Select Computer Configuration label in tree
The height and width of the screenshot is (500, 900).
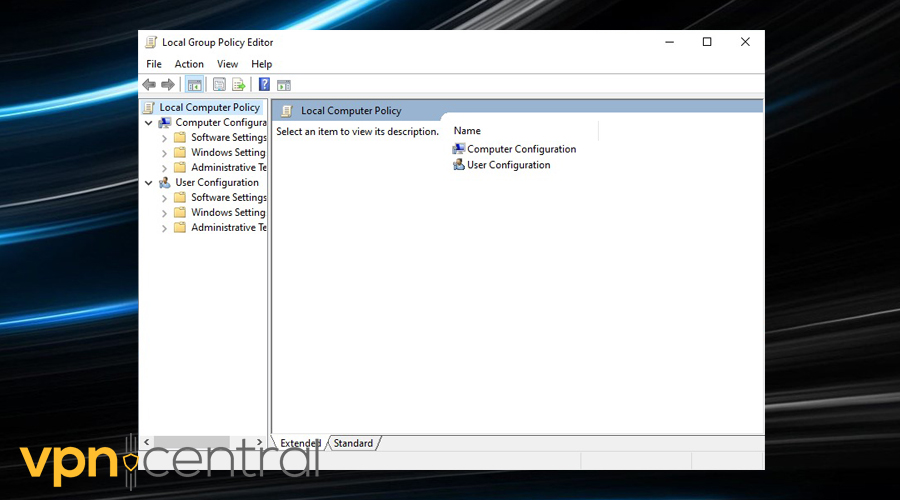coord(221,122)
